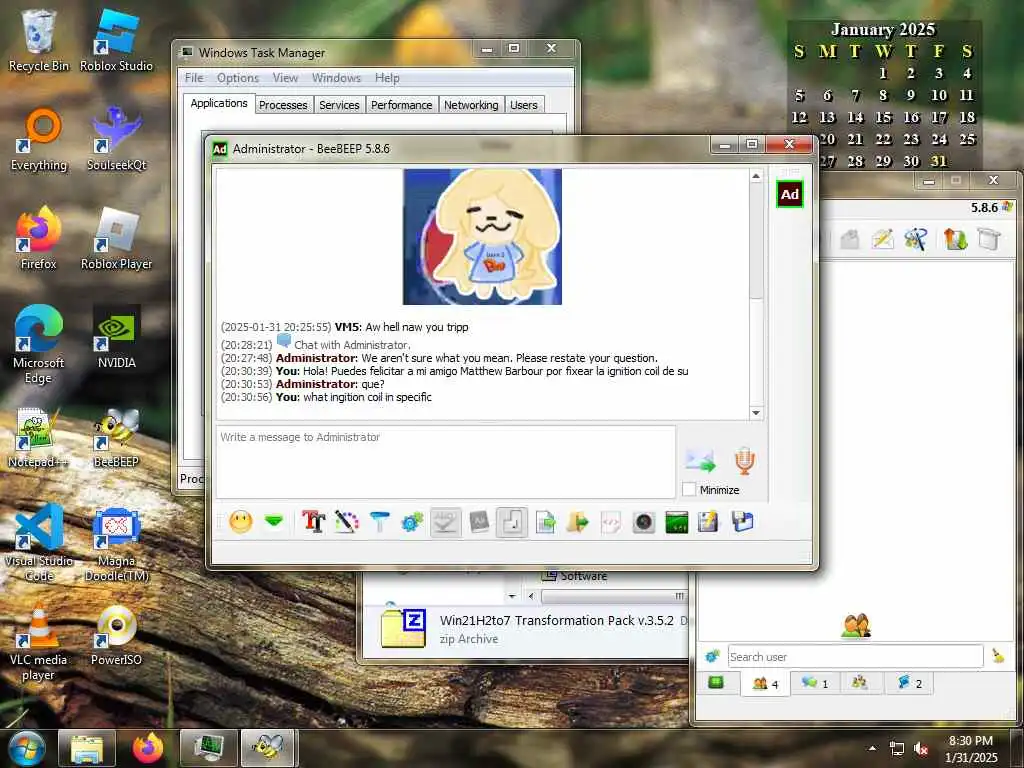Click the camera screenshot icon in chat toolbar
This screenshot has height=768, width=1024.
coord(644,522)
